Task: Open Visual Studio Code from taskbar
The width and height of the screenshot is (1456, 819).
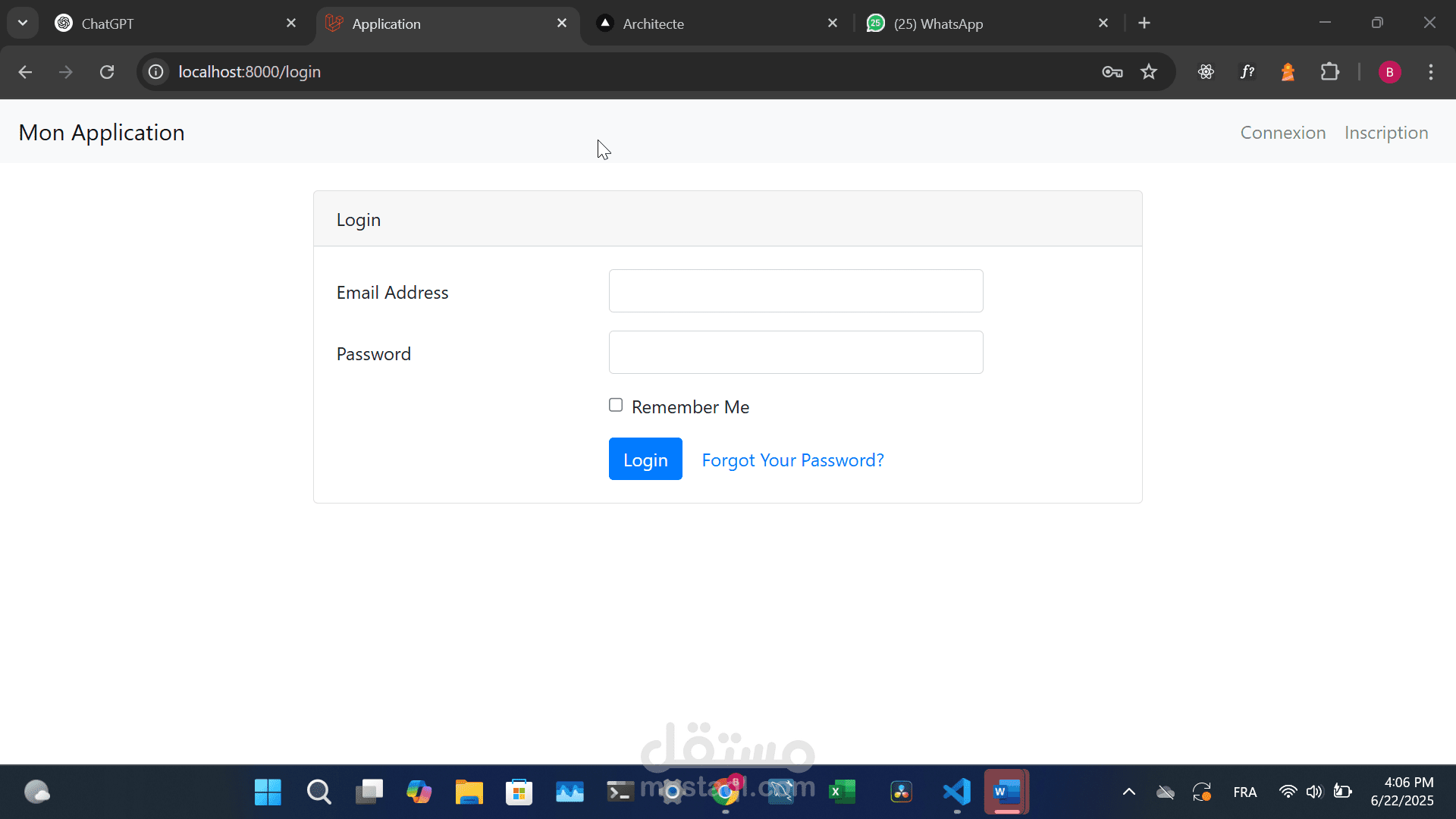Action: [956, 792]
